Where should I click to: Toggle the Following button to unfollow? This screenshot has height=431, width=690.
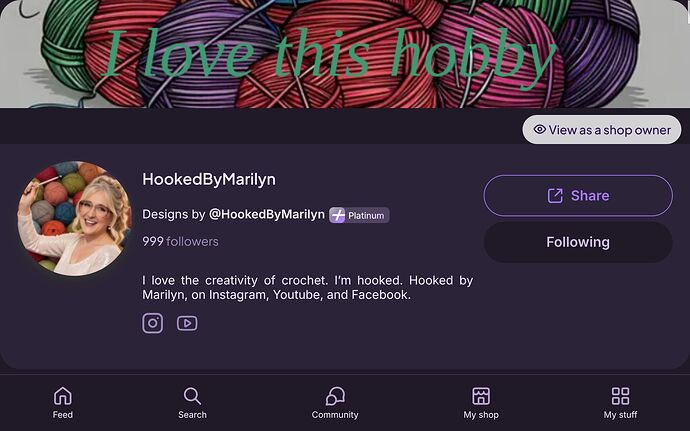point(578,242)
